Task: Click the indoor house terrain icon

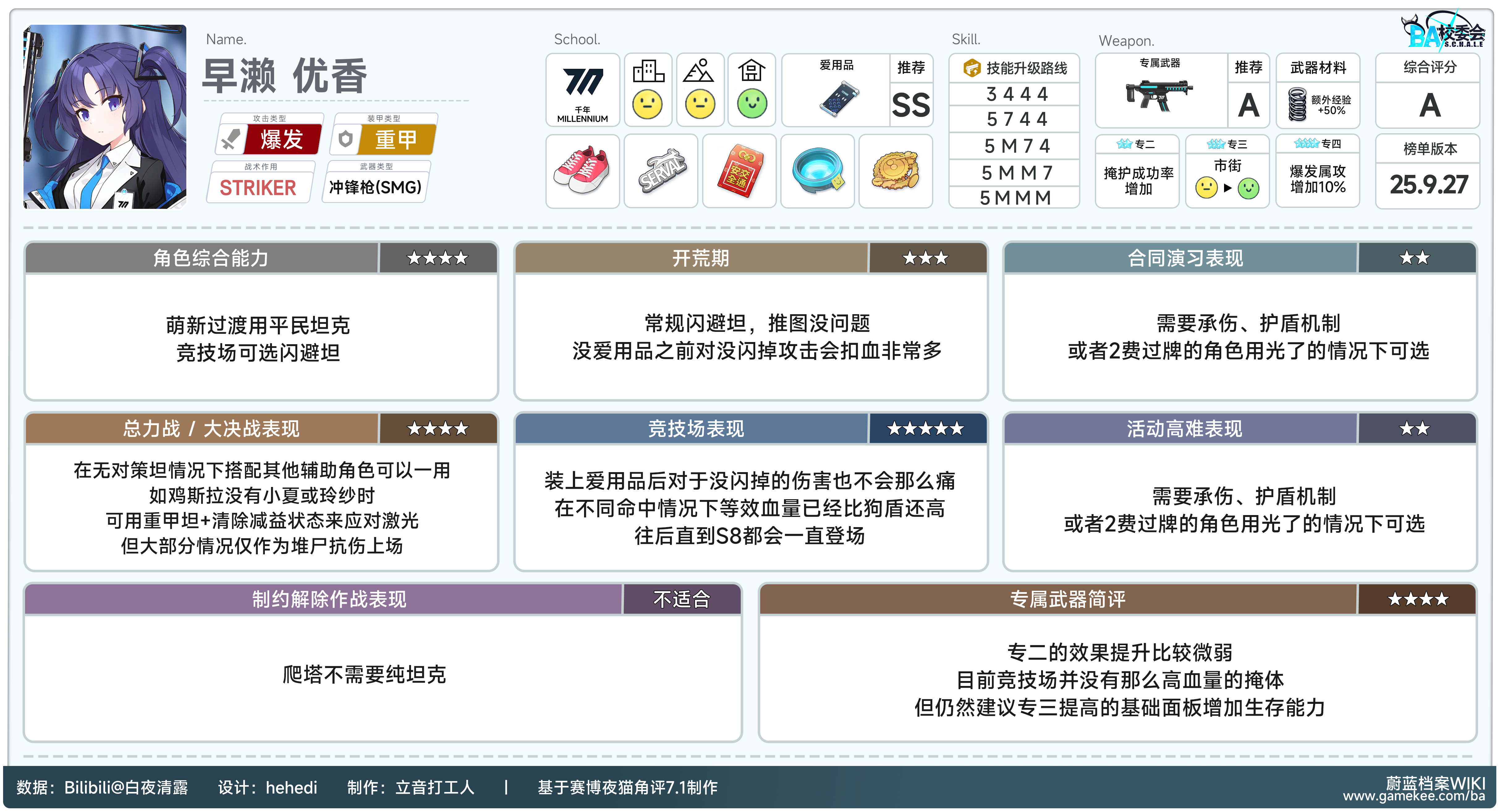Action: pos(751,71)
